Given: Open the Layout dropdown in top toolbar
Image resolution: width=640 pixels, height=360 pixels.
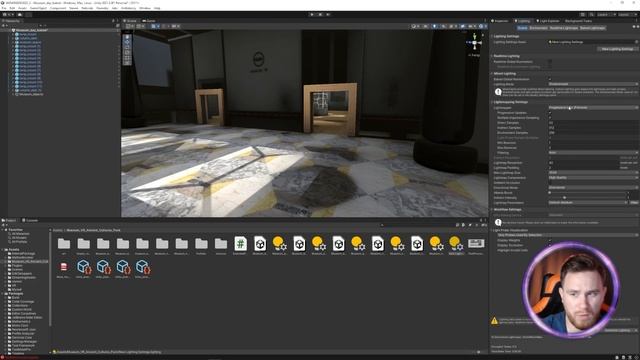Looking at the screenshot, I should coord(624,14).
